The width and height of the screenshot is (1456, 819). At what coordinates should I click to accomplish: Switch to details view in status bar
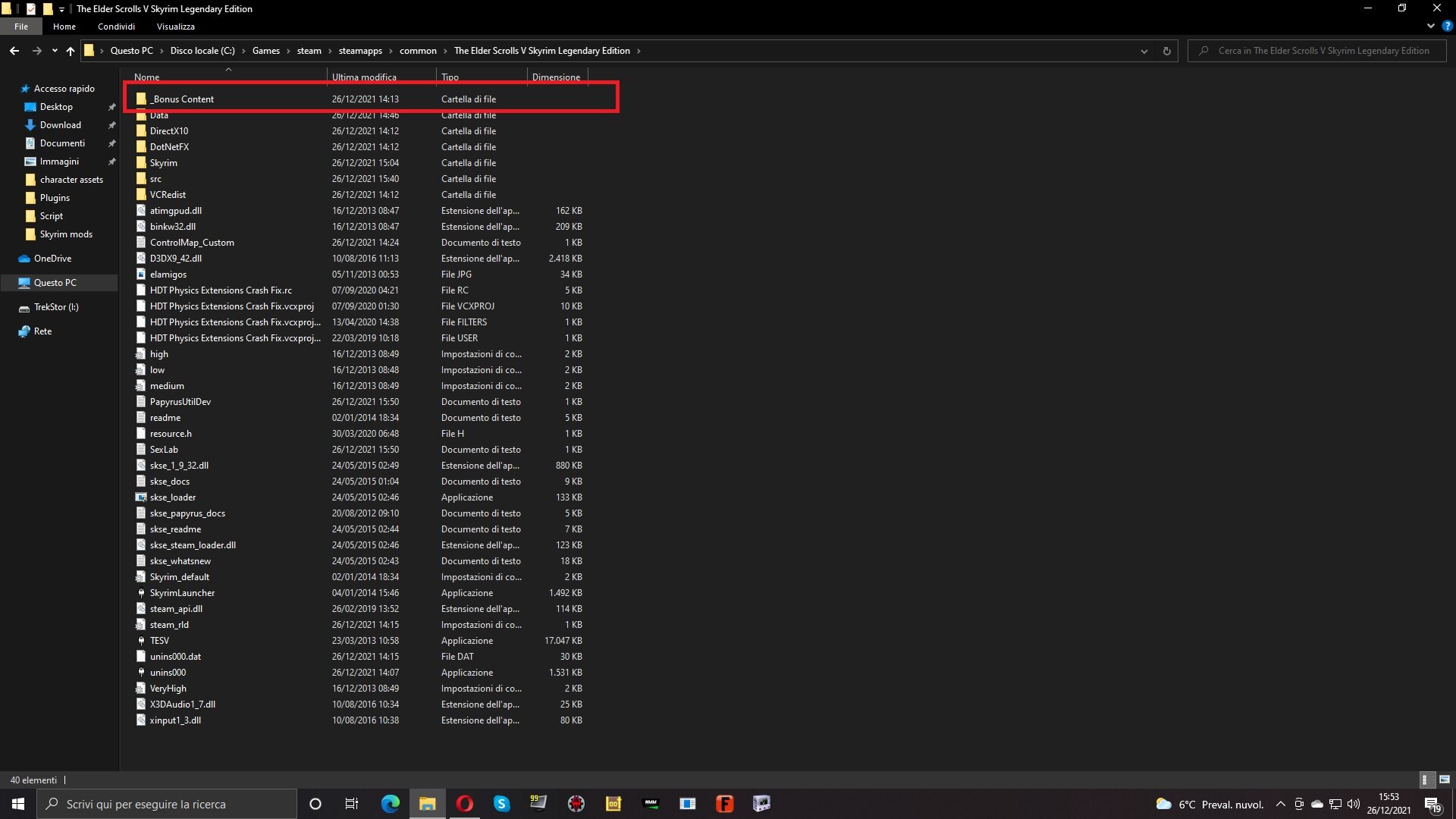1426,780
